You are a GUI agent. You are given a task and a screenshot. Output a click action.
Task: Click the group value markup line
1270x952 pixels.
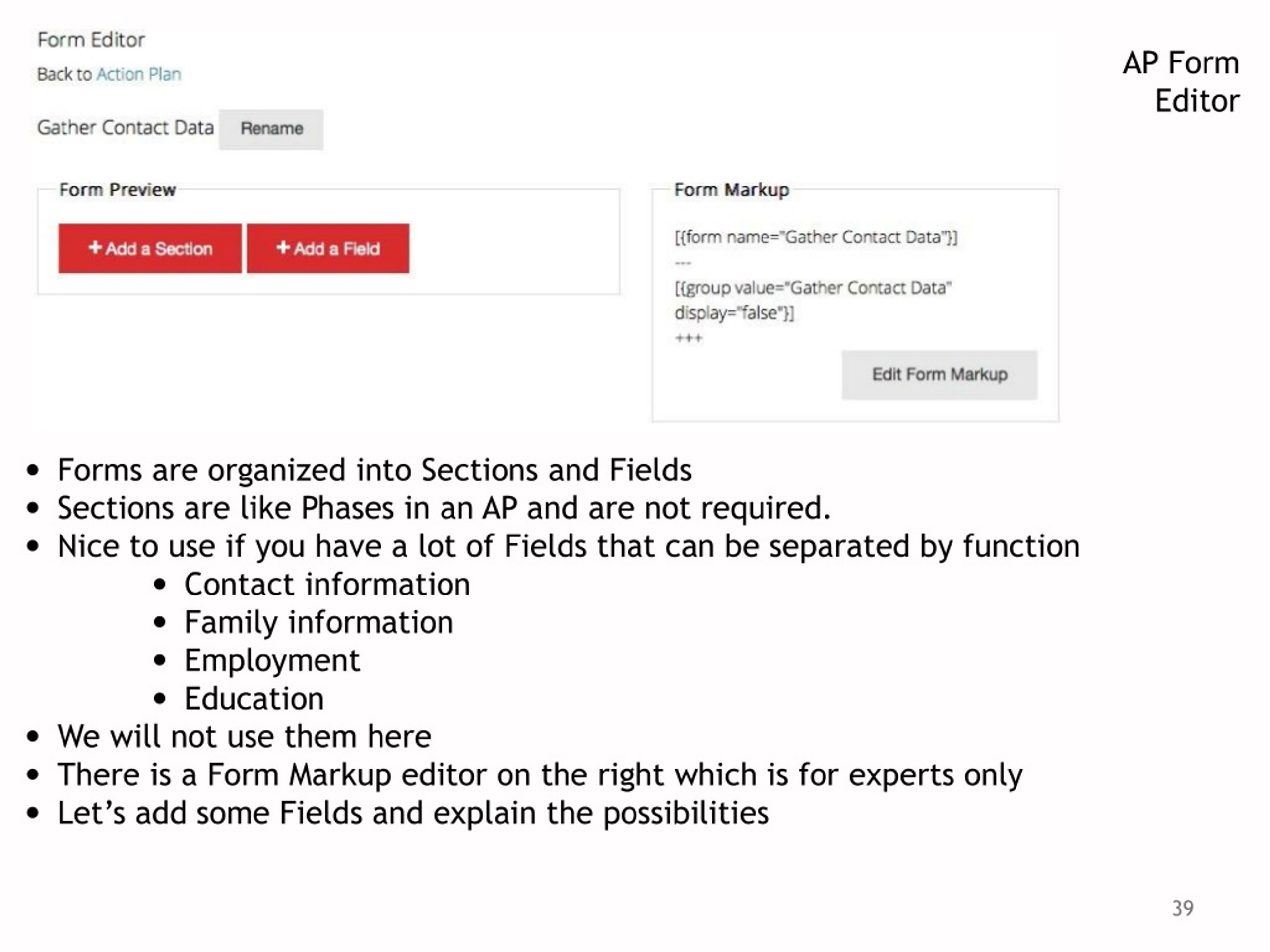(x=813, y=288)
